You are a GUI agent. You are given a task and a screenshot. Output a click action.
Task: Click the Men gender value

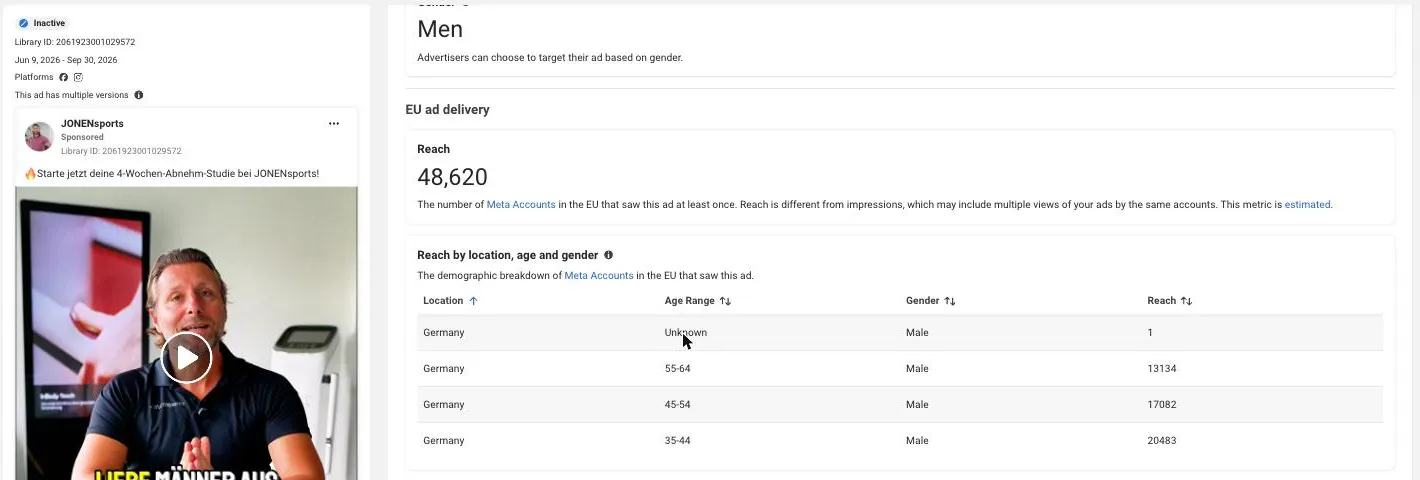click(440, 29)
